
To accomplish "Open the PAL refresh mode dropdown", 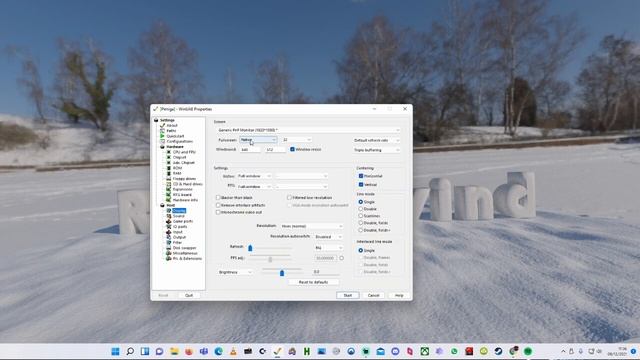I will pyautogui.click(x=329, y=248).
